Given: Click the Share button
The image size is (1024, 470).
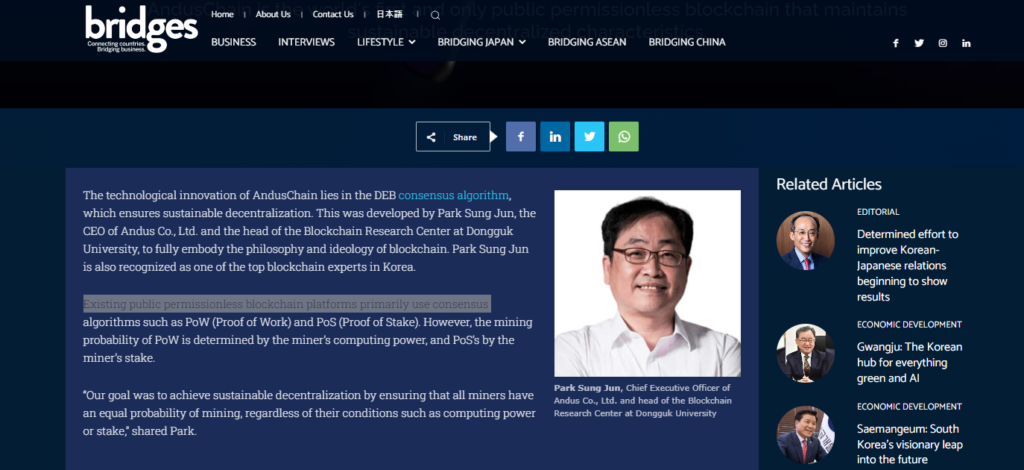Looking at the screenshot, I should [453, 136].
